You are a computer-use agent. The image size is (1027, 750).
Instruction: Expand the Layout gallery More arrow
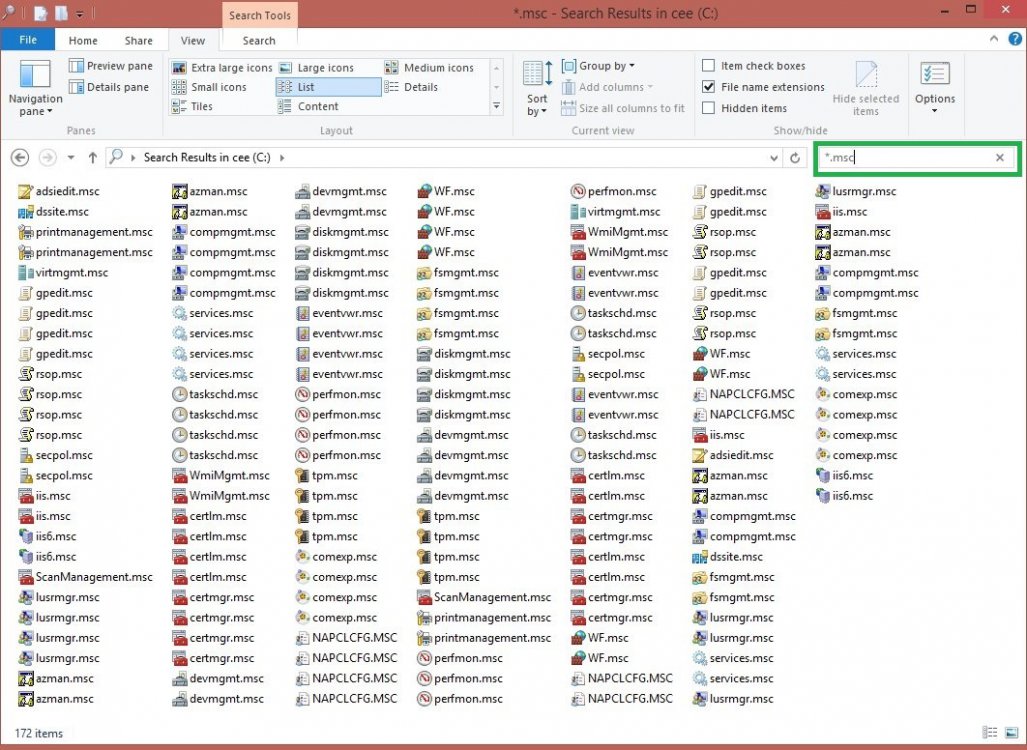point(496,106)
